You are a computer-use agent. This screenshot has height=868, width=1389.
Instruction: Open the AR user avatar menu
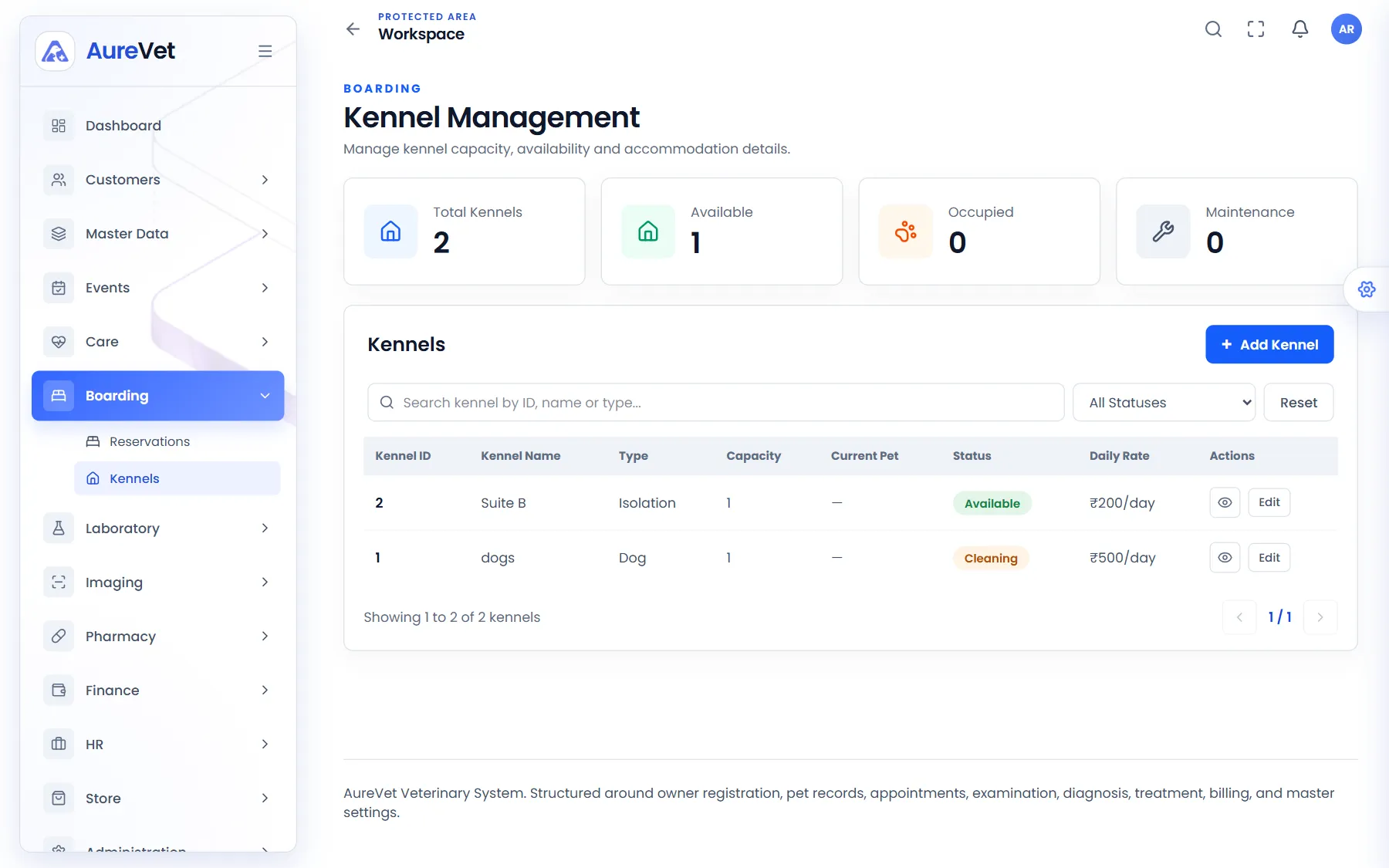pyautogui.click(x=1347, y=29)
